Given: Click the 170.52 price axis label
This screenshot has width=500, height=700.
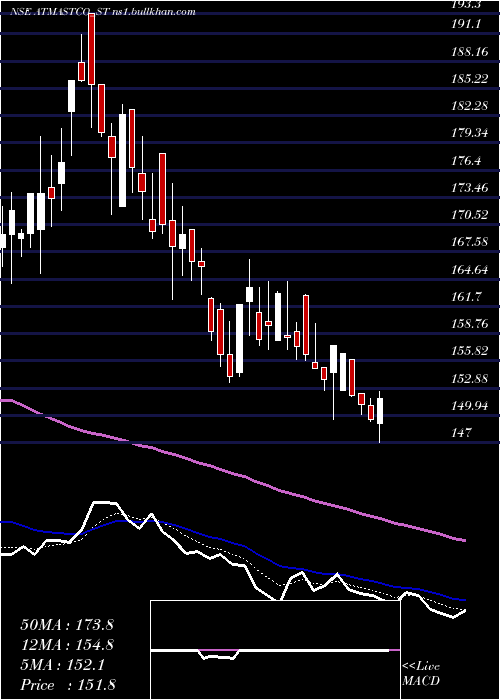Looking at the screenshot, I should [x=470, y=215].
